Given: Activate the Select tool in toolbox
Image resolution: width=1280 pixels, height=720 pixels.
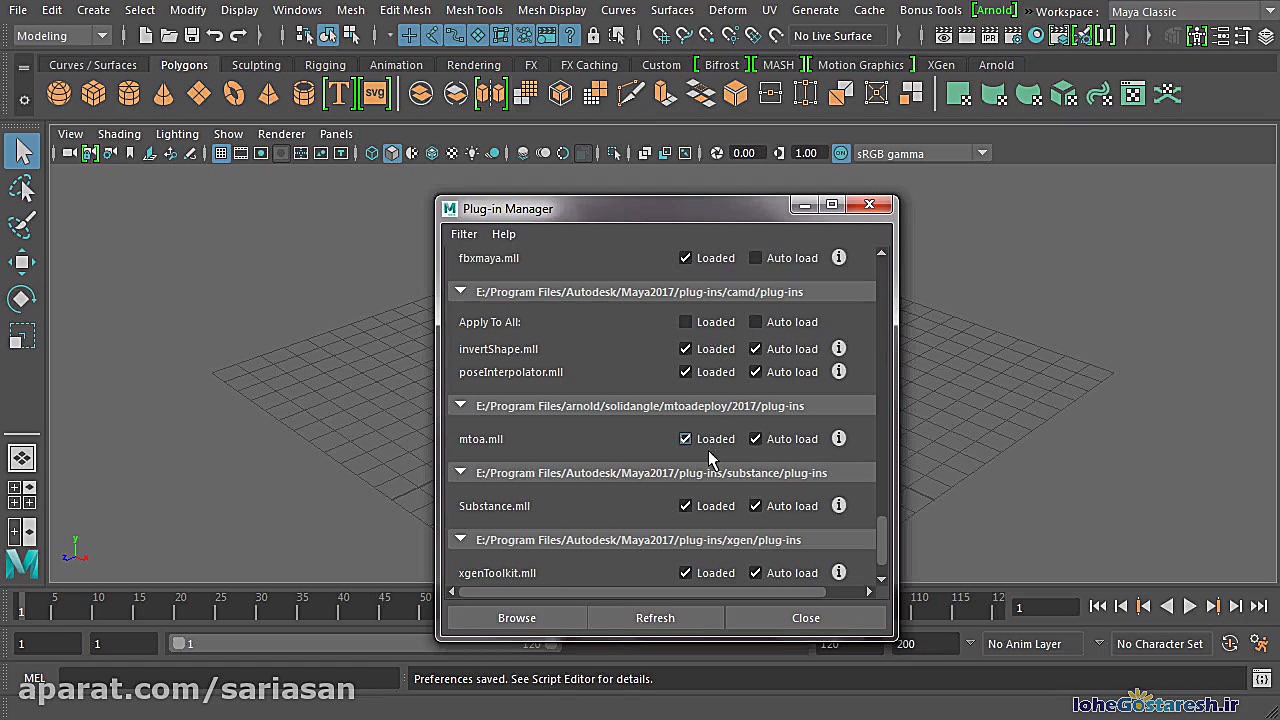Looking at the screenshot, I should point(22,151).
